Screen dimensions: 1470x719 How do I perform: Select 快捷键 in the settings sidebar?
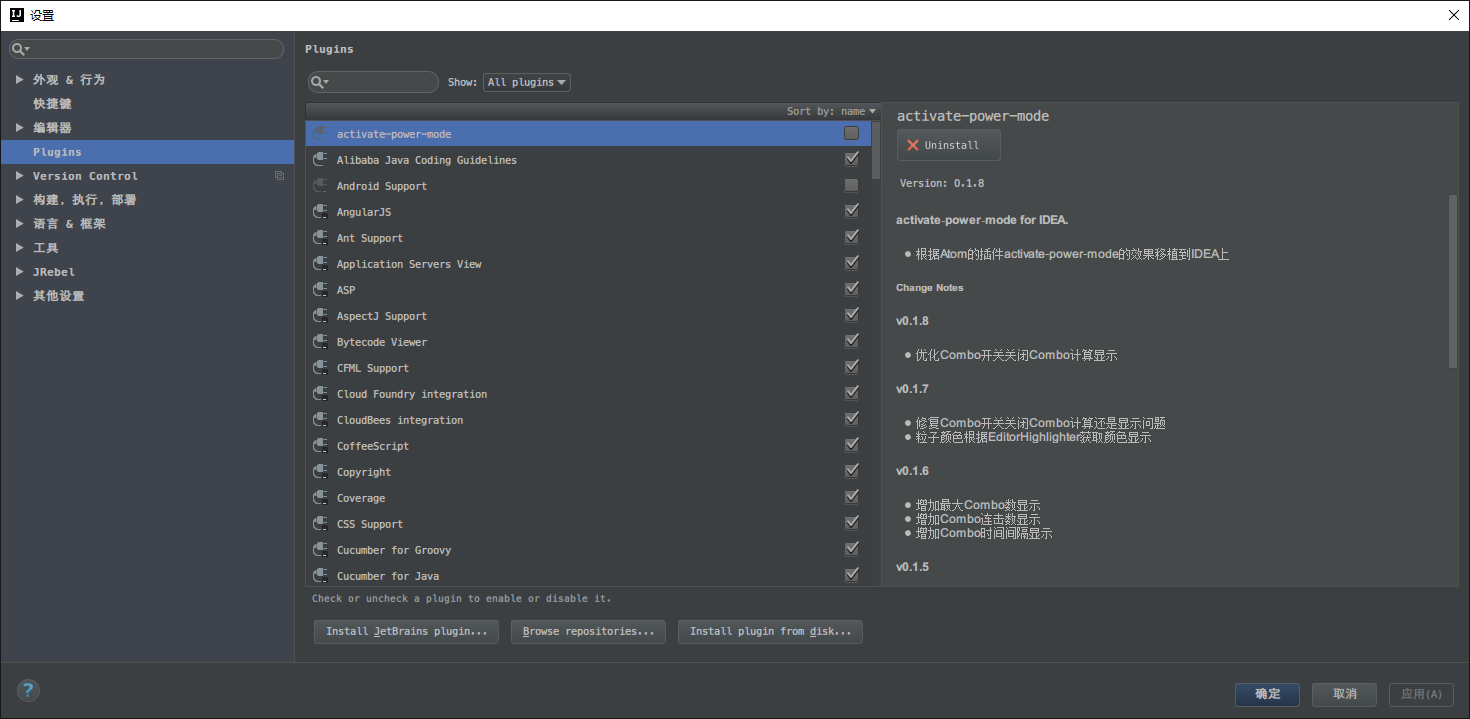click(52, 104)
